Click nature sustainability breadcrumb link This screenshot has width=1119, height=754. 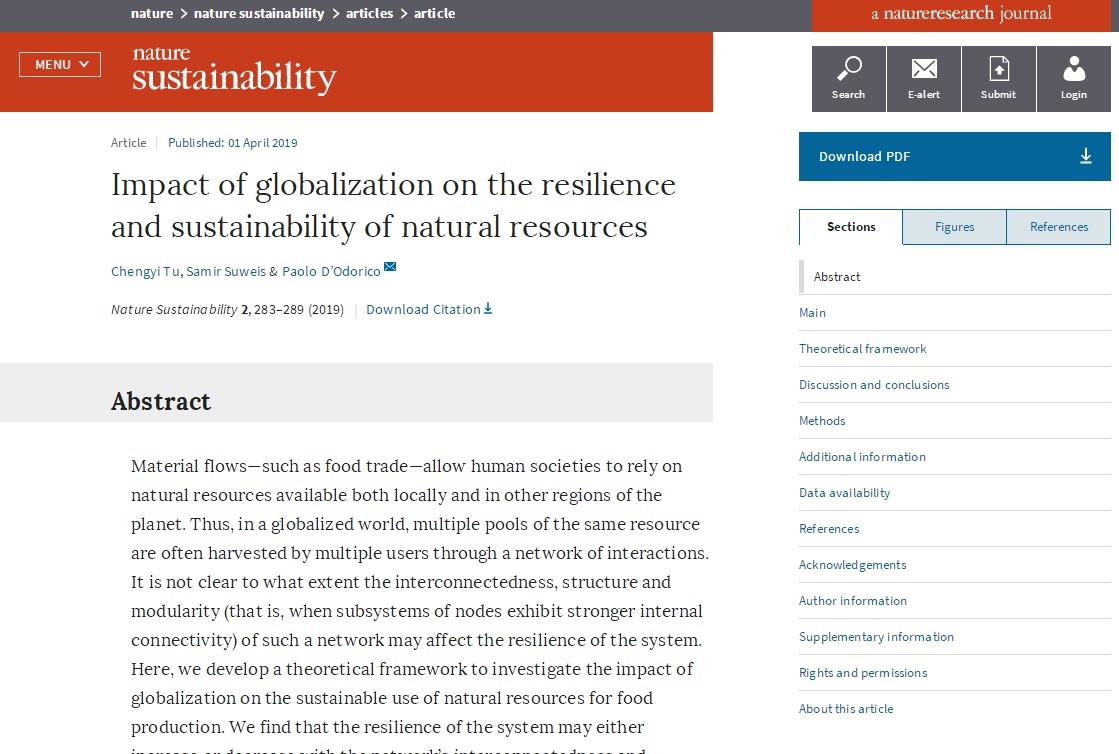coord(259,13)
